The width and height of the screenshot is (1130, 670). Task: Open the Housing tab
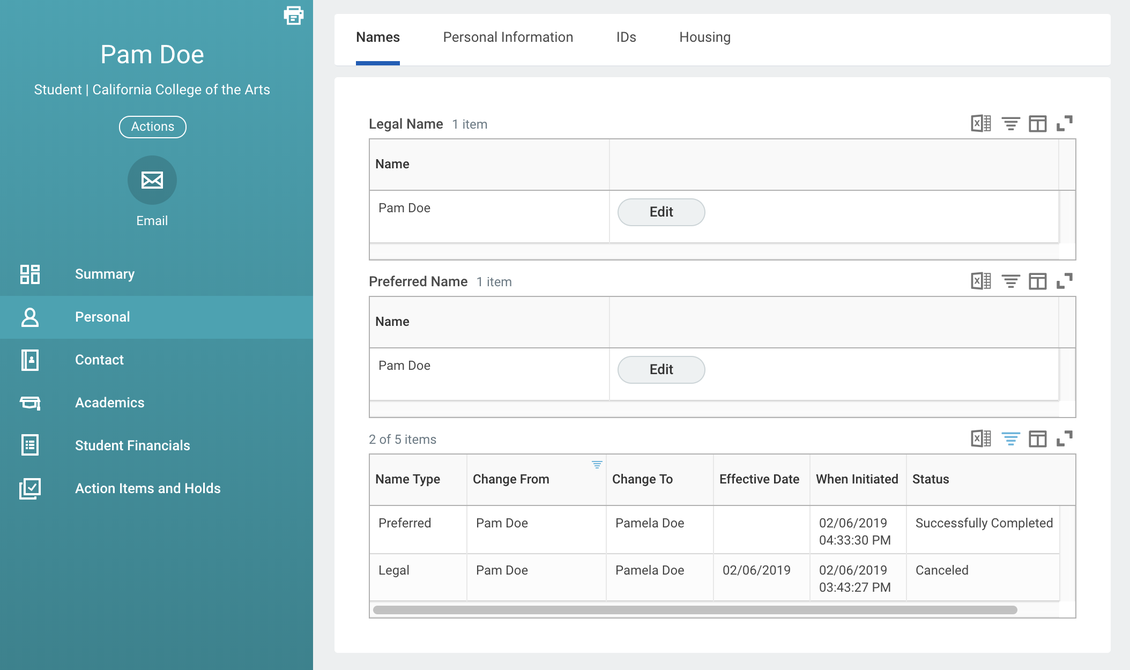point(705,37)
